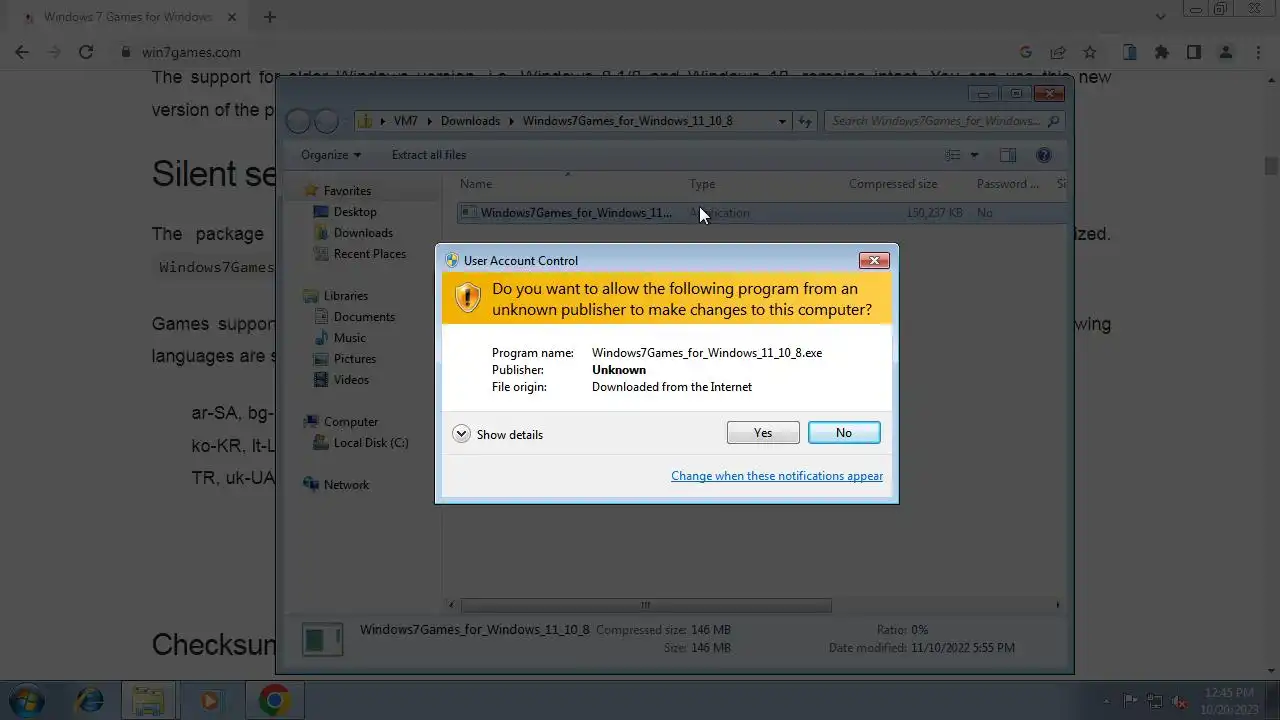
Task: Click the Chrome tab search chevron
Action: click(1161, 17)
